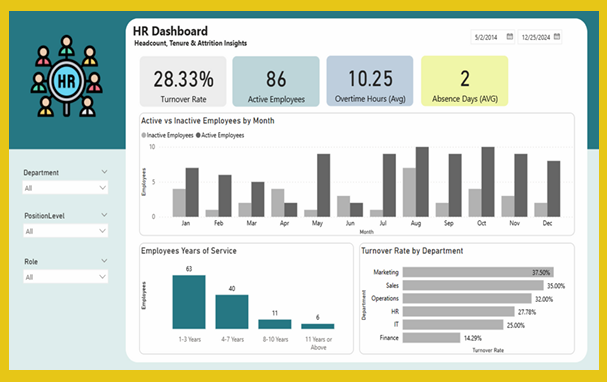This screenshot has height=382, width=607.
Task: Click the Sales turnover rate bar
Action: click(x=473, y=285)
